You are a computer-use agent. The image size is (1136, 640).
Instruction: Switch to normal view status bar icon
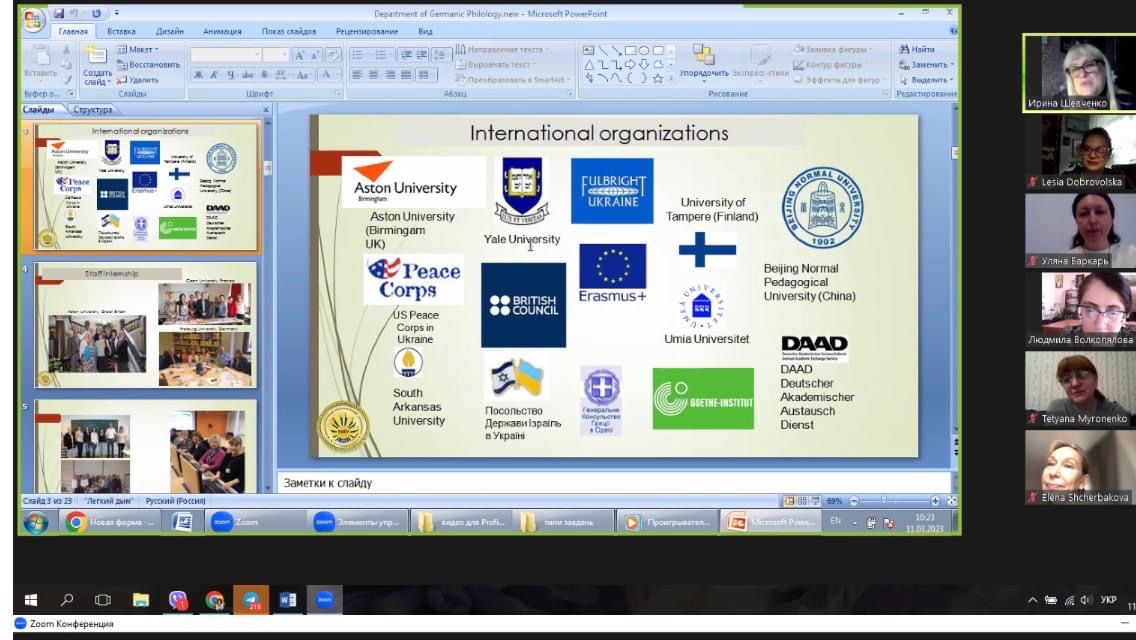pyautogui.click(x=789, y=501)
